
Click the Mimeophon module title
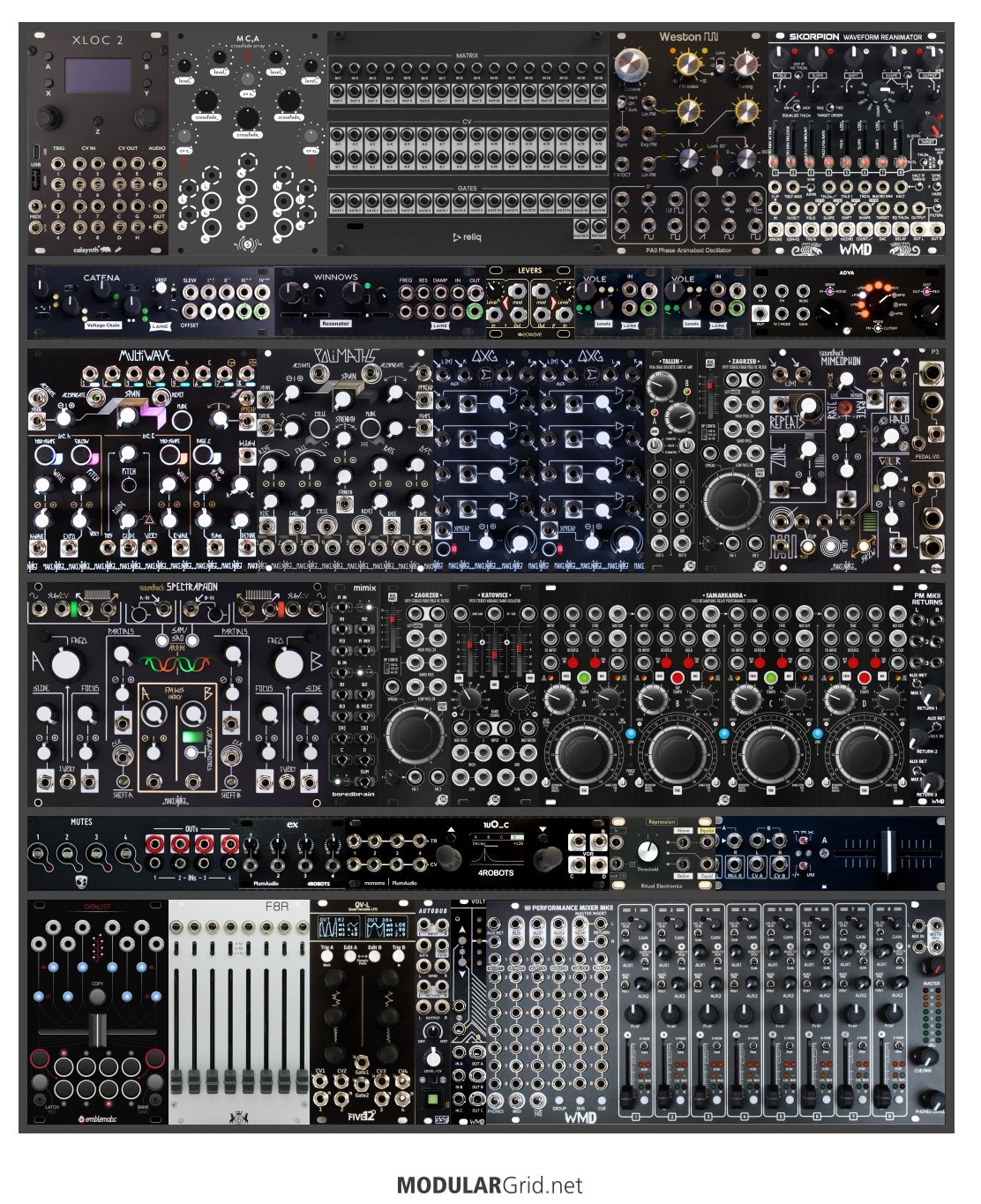tap(840, 361)
